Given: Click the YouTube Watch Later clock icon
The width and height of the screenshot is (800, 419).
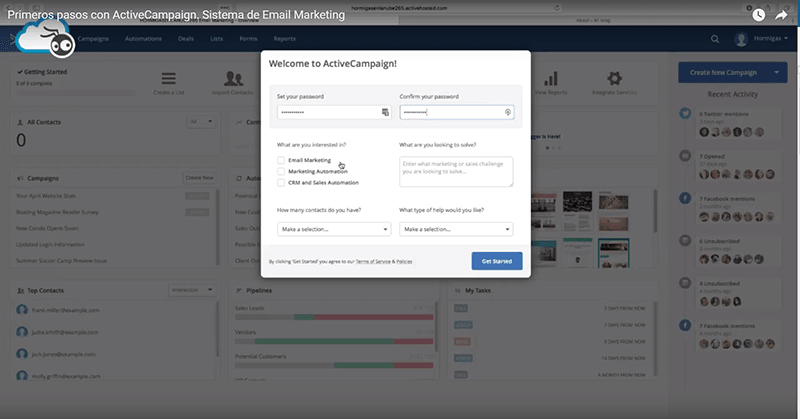Looking at the screenshot, I should pyautogui.click(x=759, y=15).
